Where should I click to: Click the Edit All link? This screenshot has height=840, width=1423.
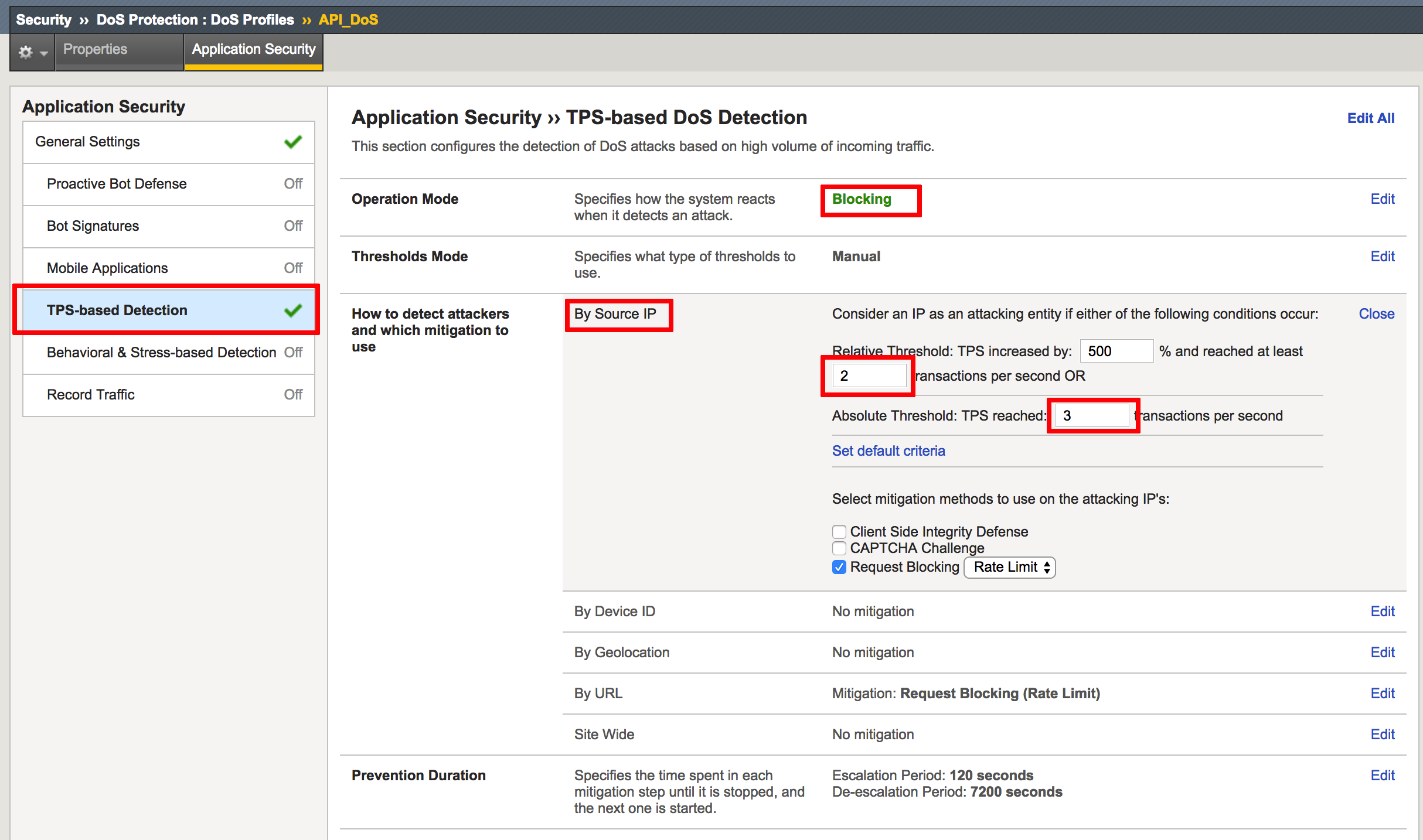pos(1371,118)
